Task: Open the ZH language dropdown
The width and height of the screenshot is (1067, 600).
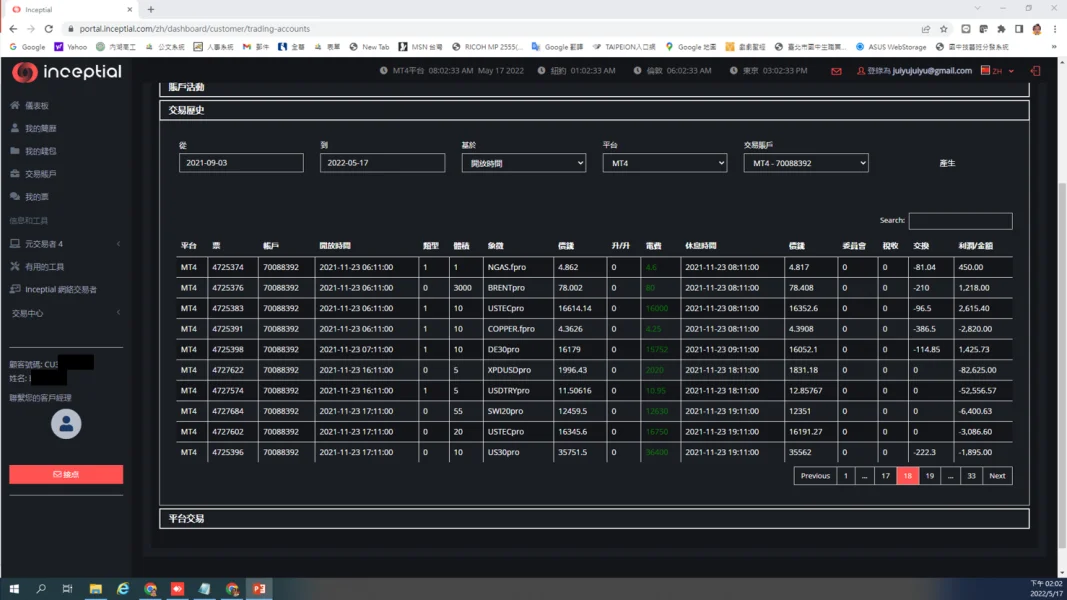Action: point(997,71)
